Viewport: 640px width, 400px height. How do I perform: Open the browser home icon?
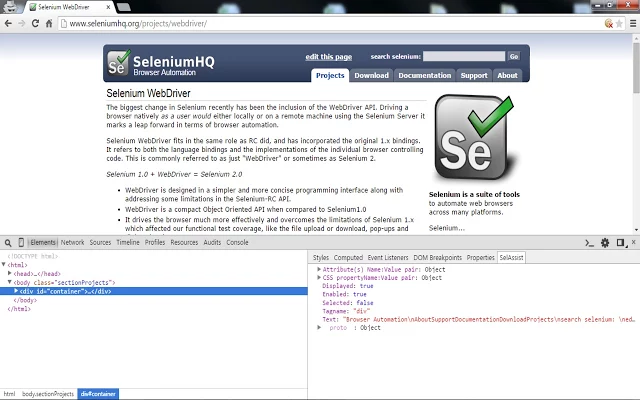(x=49, y=23)
